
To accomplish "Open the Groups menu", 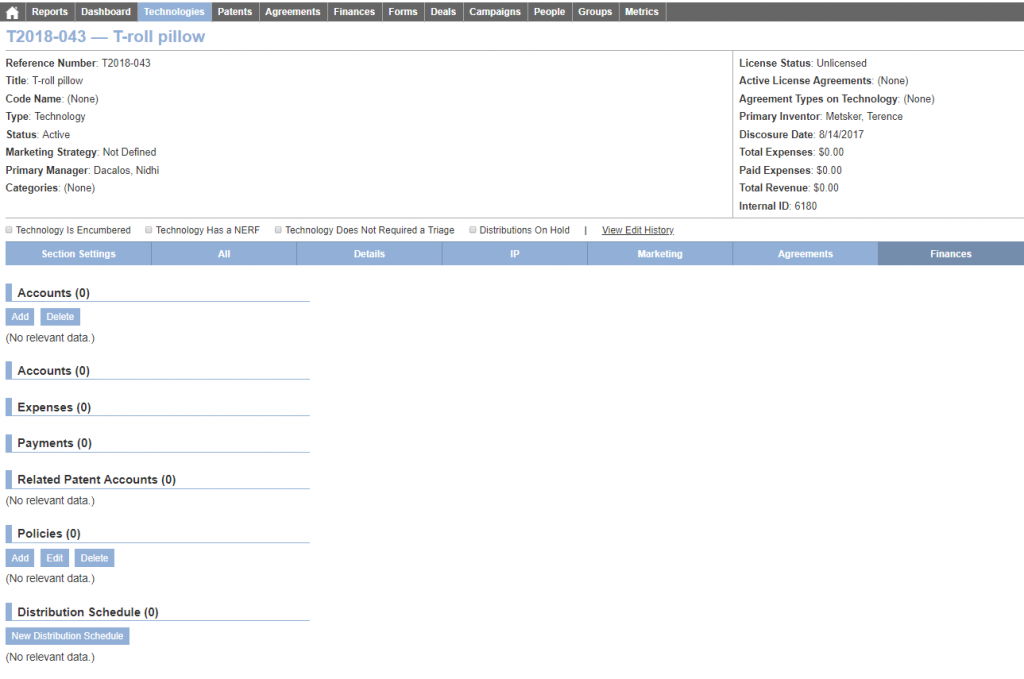I will pos(595,12).
